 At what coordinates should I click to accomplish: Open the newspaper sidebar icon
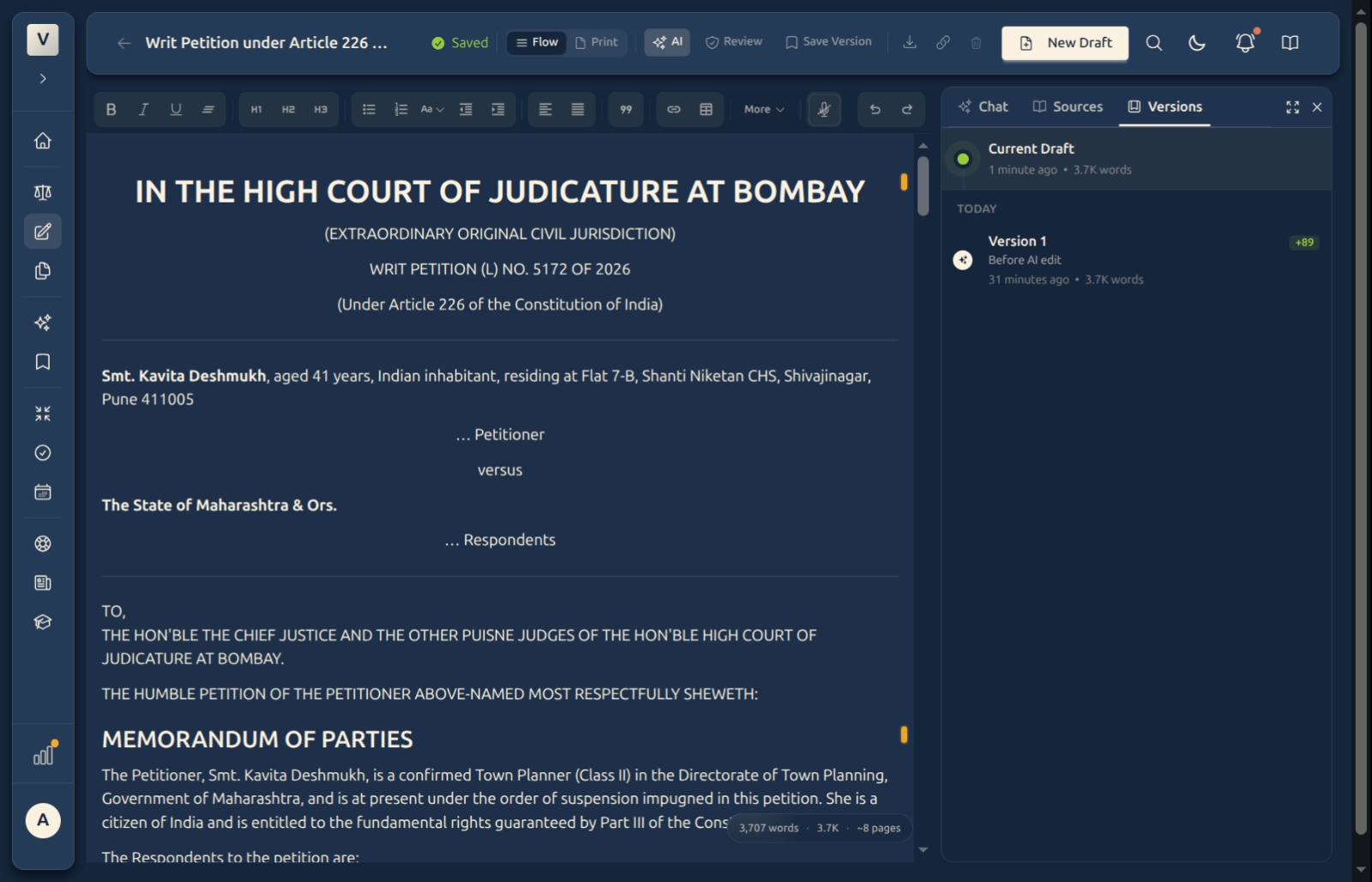pos(43,583)
